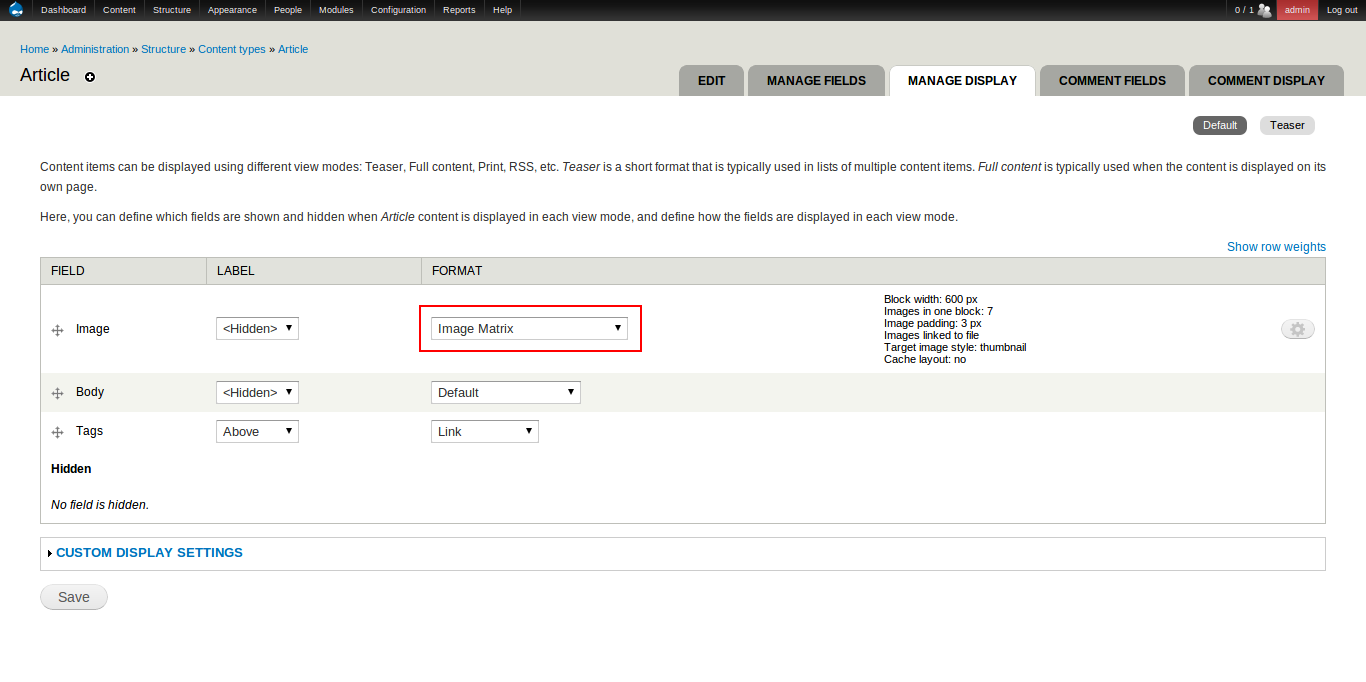Screen dimensions: 1366x682
Task: Click the logged-in users icon in toolbar
Action: 1264,10
